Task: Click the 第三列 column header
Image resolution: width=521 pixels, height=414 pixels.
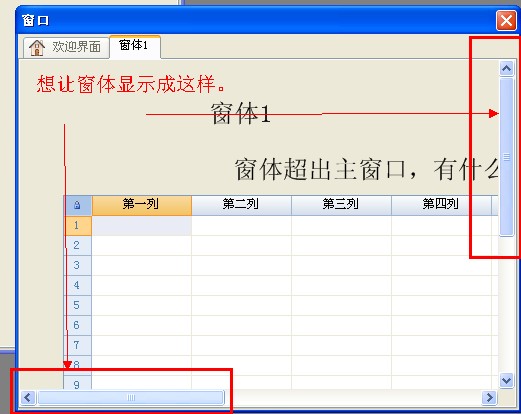Action: click(341, 205)
